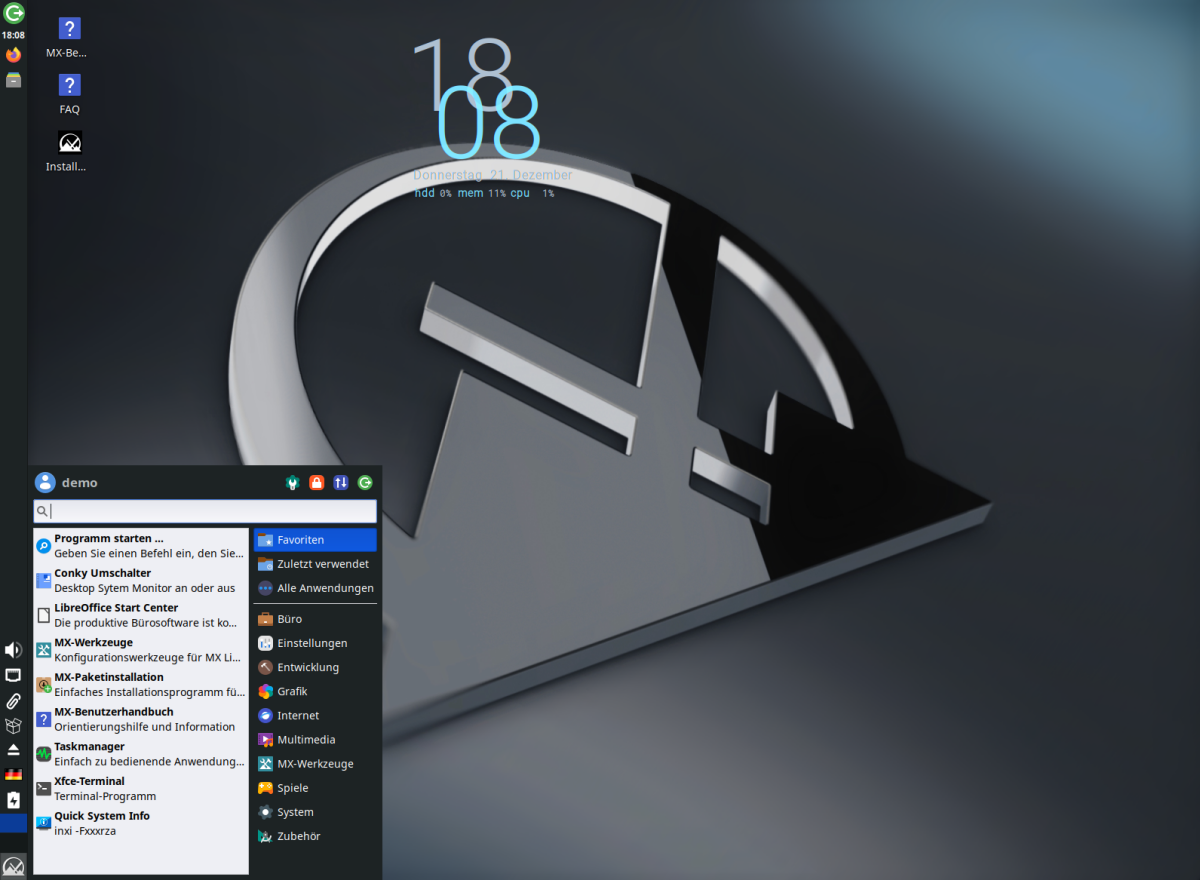Image resolution: width=1200 pixels, height=880 pixels.
Task: Click the paperclip clipboard tray icon
Action: (13, 700)
